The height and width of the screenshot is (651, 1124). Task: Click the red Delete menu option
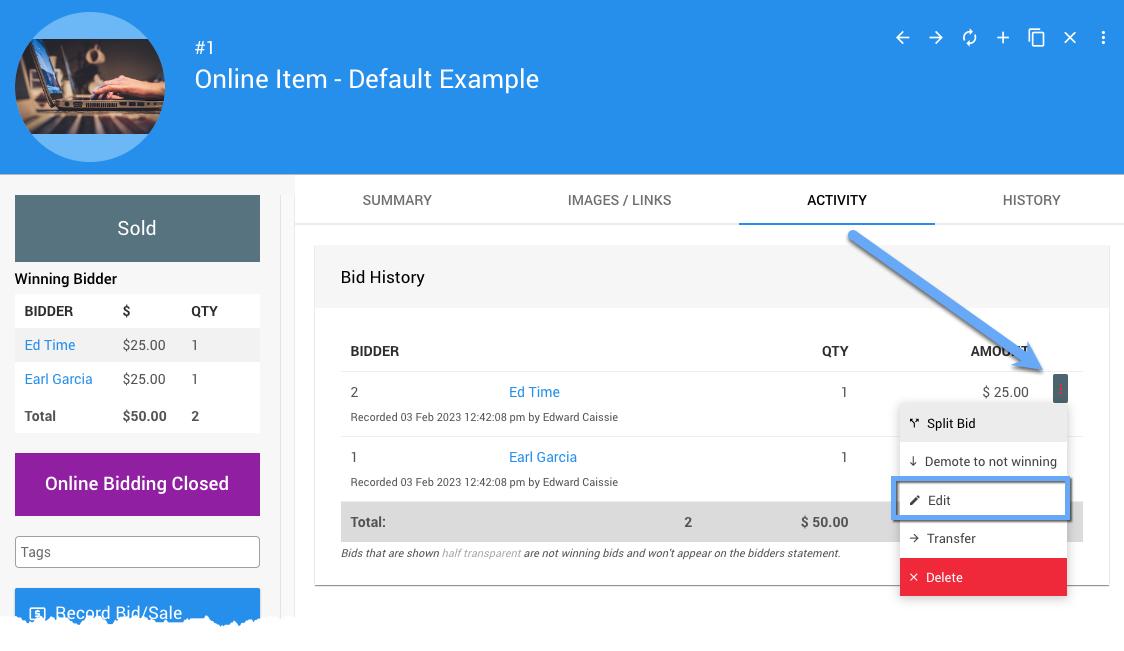pos(983,577)
